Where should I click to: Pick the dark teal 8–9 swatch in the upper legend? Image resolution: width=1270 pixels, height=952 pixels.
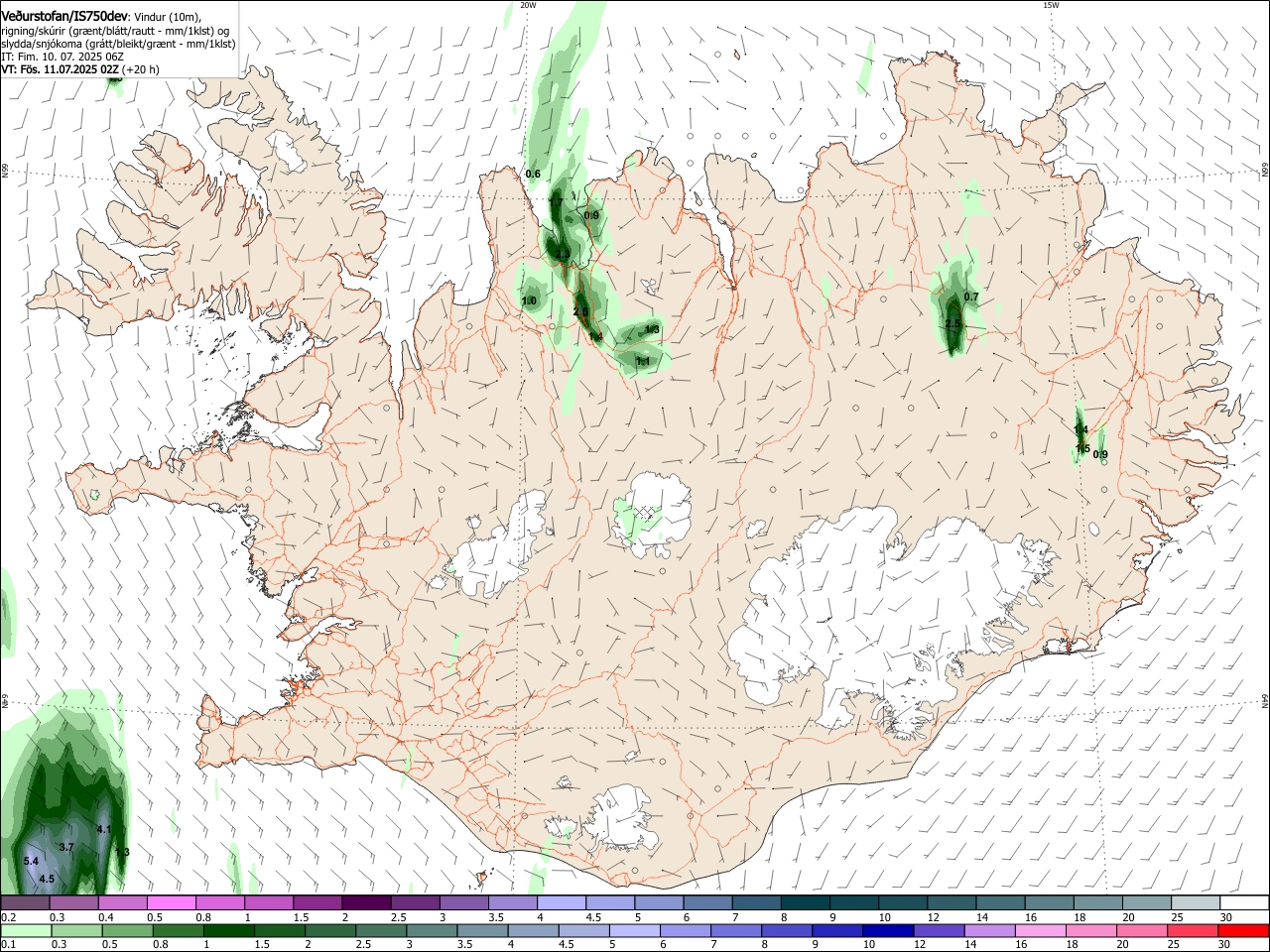804,902
